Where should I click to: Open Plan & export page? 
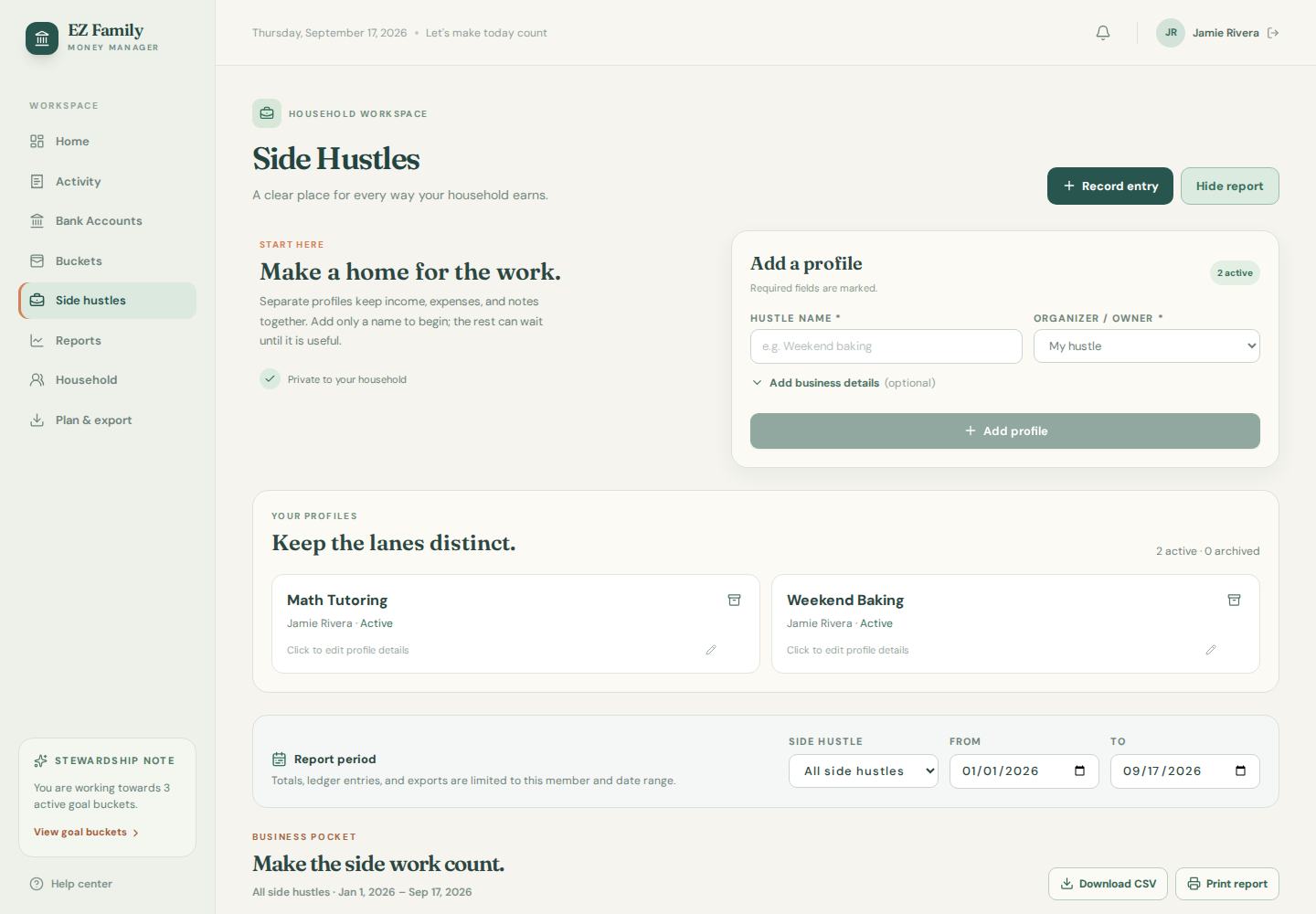point(107,420)
